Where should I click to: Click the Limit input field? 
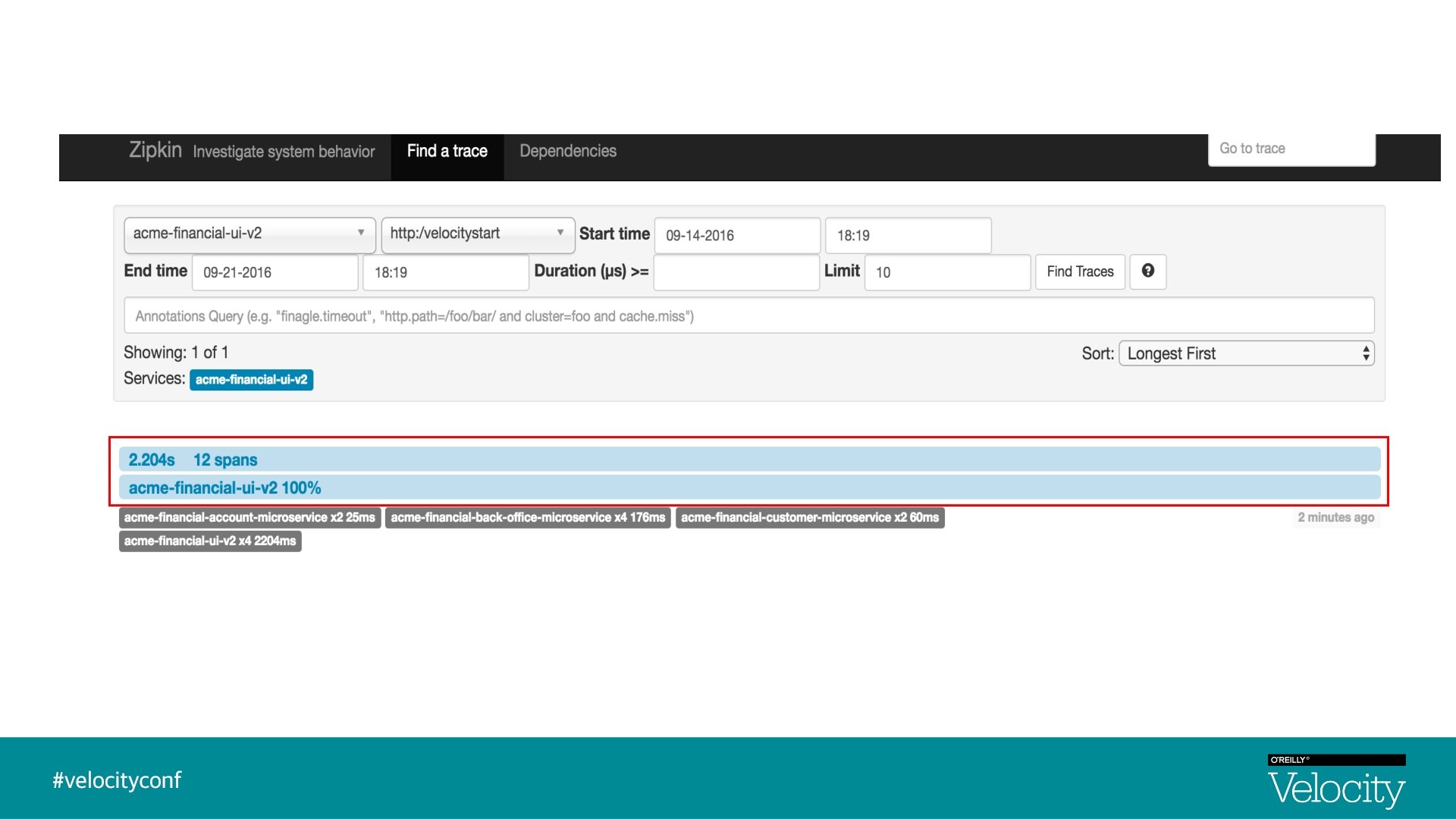click(946, 272)
